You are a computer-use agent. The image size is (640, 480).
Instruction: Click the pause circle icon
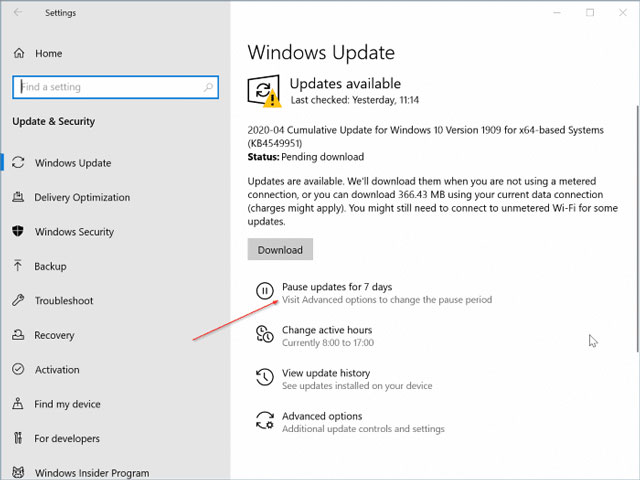point(264,291)
